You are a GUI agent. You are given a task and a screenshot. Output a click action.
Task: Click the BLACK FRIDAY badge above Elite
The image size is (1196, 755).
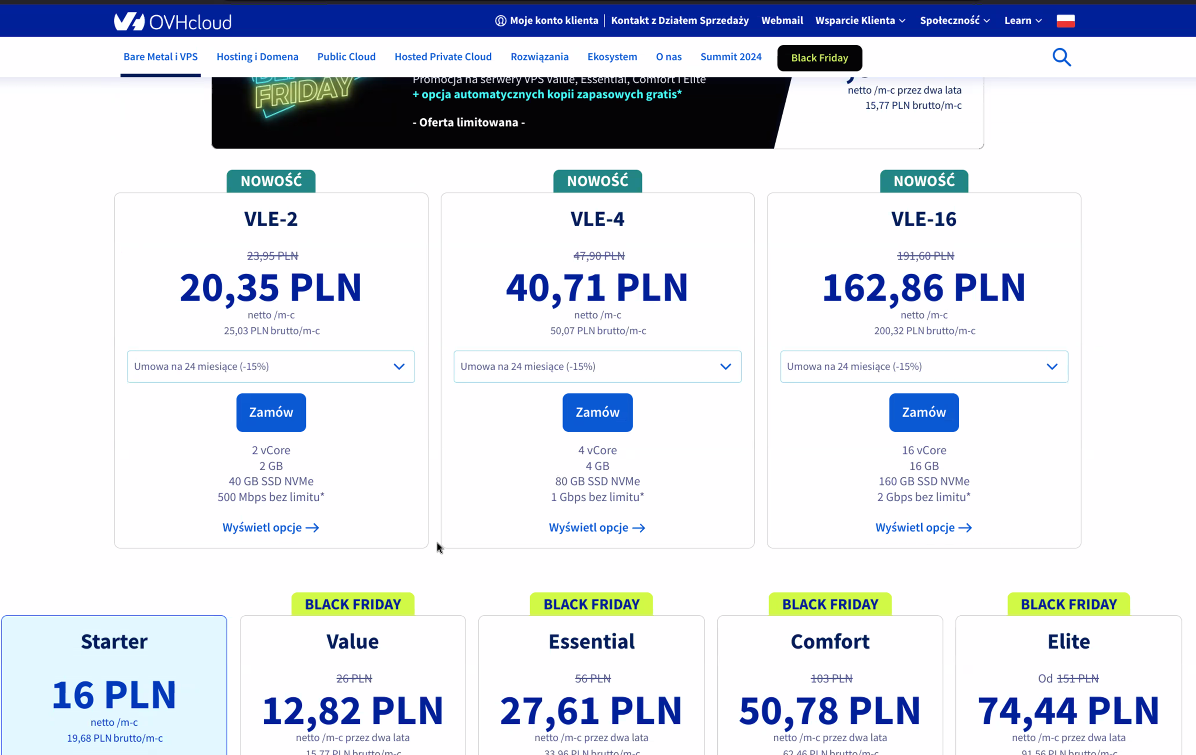point(1069,604)
